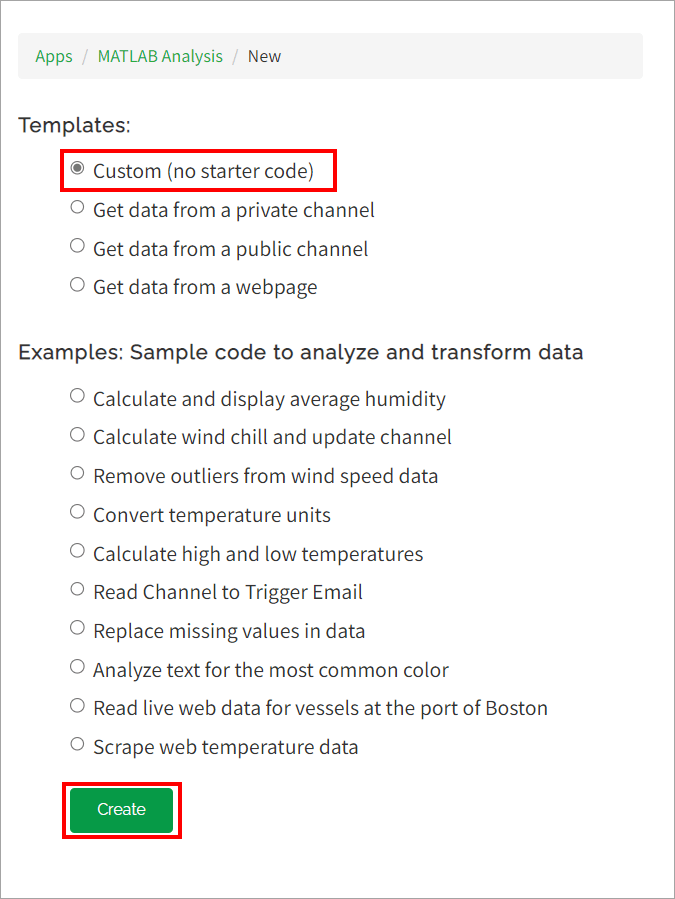The image size is (675, 899).
Task: Pick Convert temperature units example
Action: 78,513
